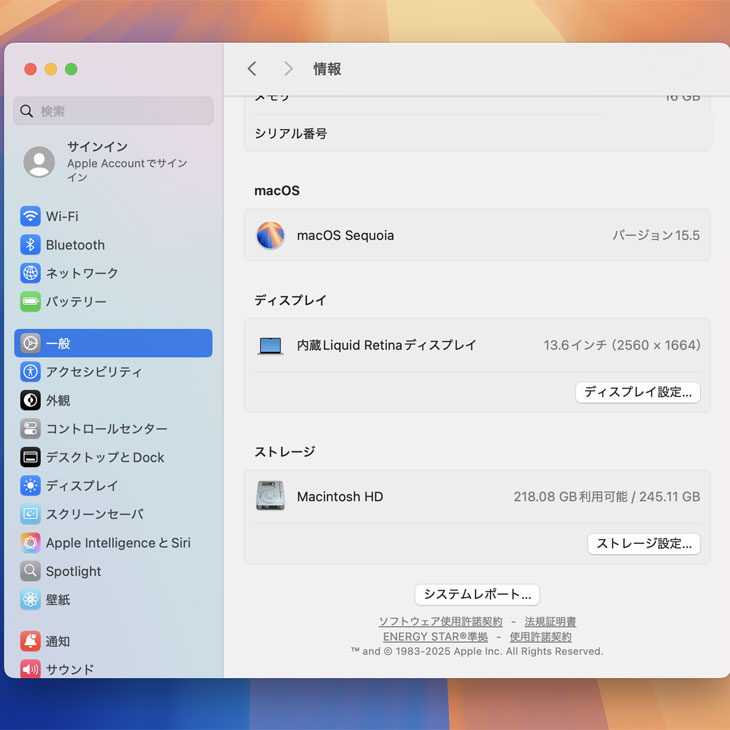Go back with the left chevron

(x=252, y=68)
